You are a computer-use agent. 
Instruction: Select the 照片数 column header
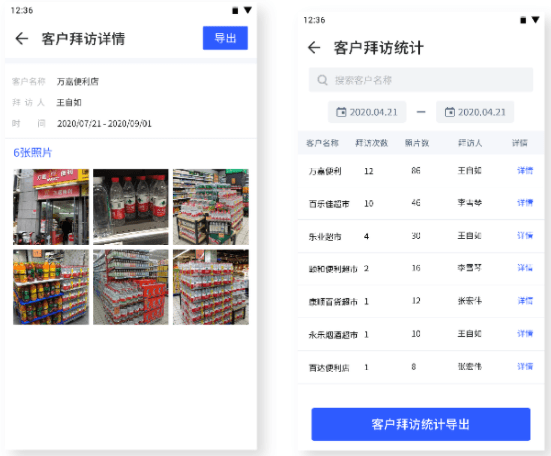(x=417, y=143)
